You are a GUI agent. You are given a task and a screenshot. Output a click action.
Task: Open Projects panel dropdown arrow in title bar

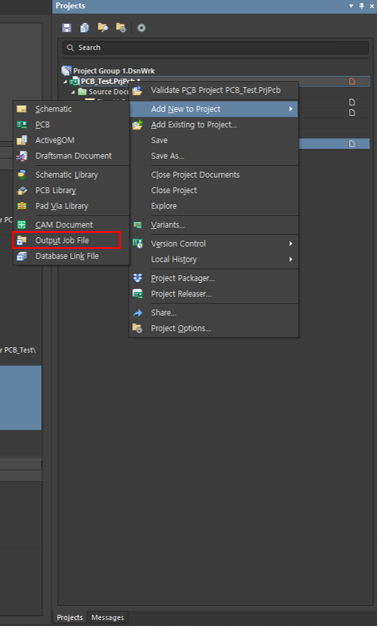coord(351,6)
